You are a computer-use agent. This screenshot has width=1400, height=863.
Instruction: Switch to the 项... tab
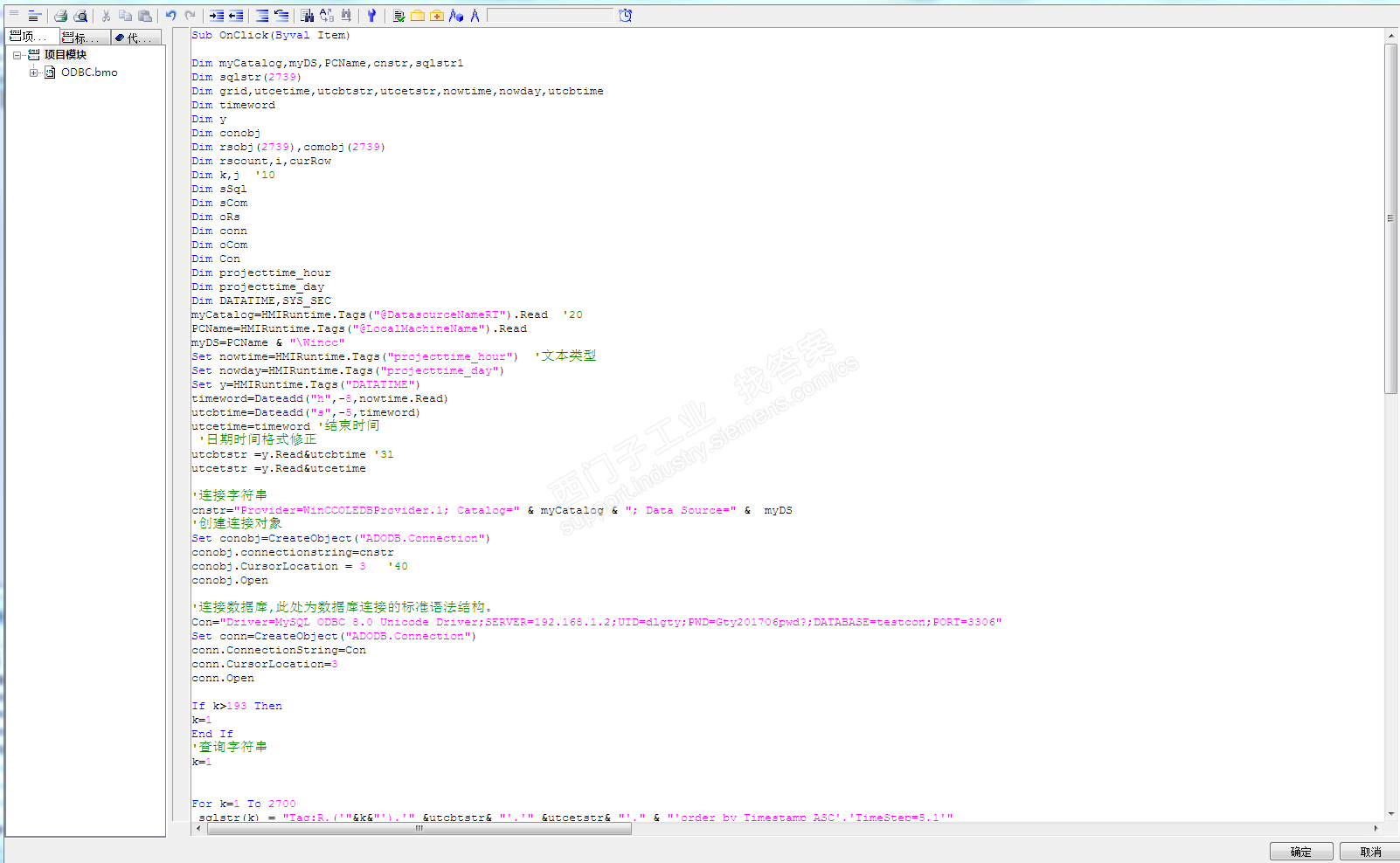click(33, 37)
